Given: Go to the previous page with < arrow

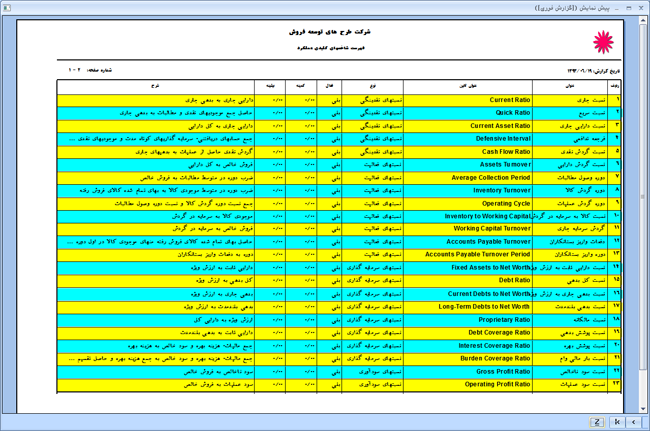Looking at the screenshot, I should click(x=633, y=422).
